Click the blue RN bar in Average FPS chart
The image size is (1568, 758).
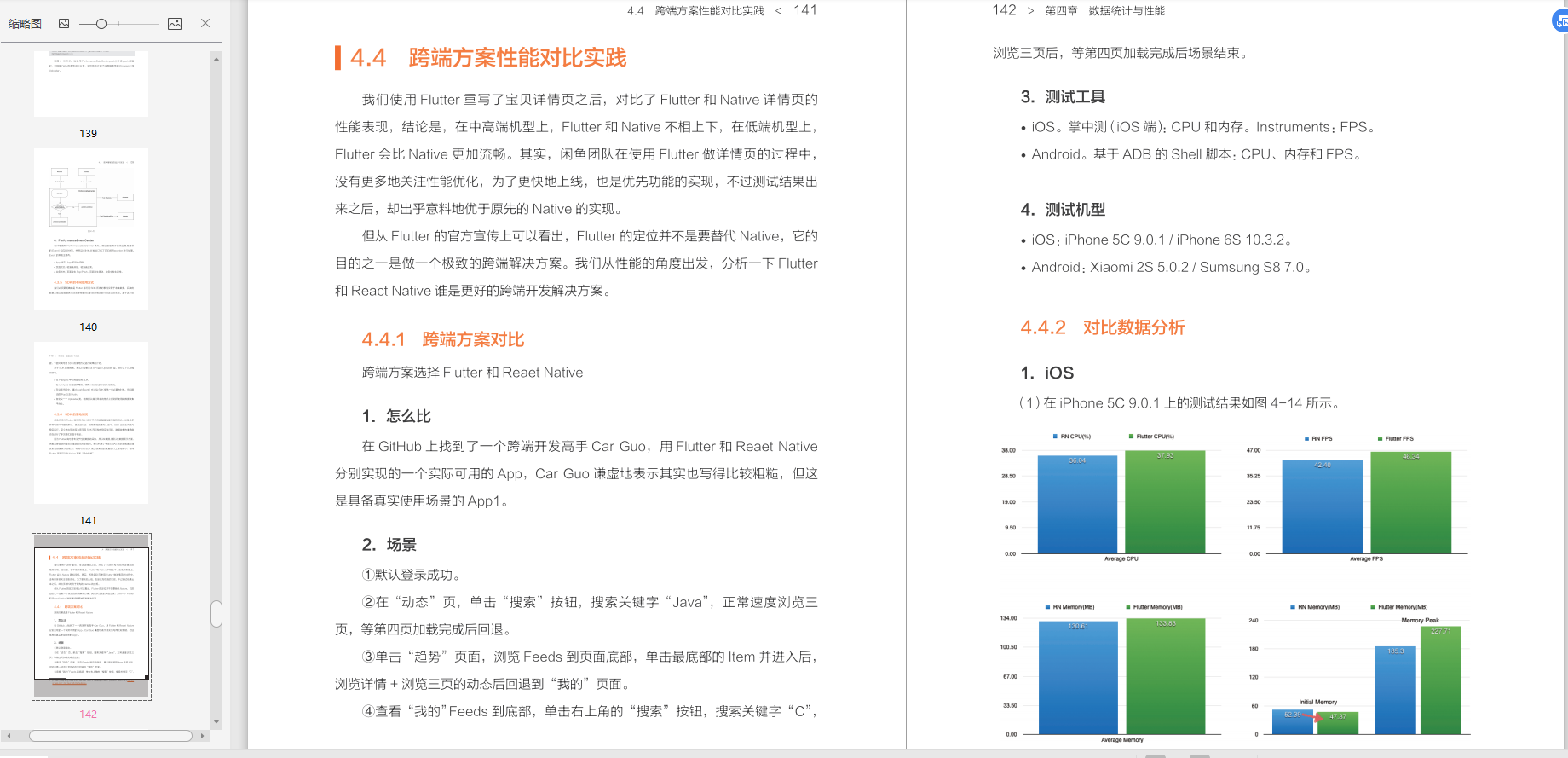(x=1323, y=507)
